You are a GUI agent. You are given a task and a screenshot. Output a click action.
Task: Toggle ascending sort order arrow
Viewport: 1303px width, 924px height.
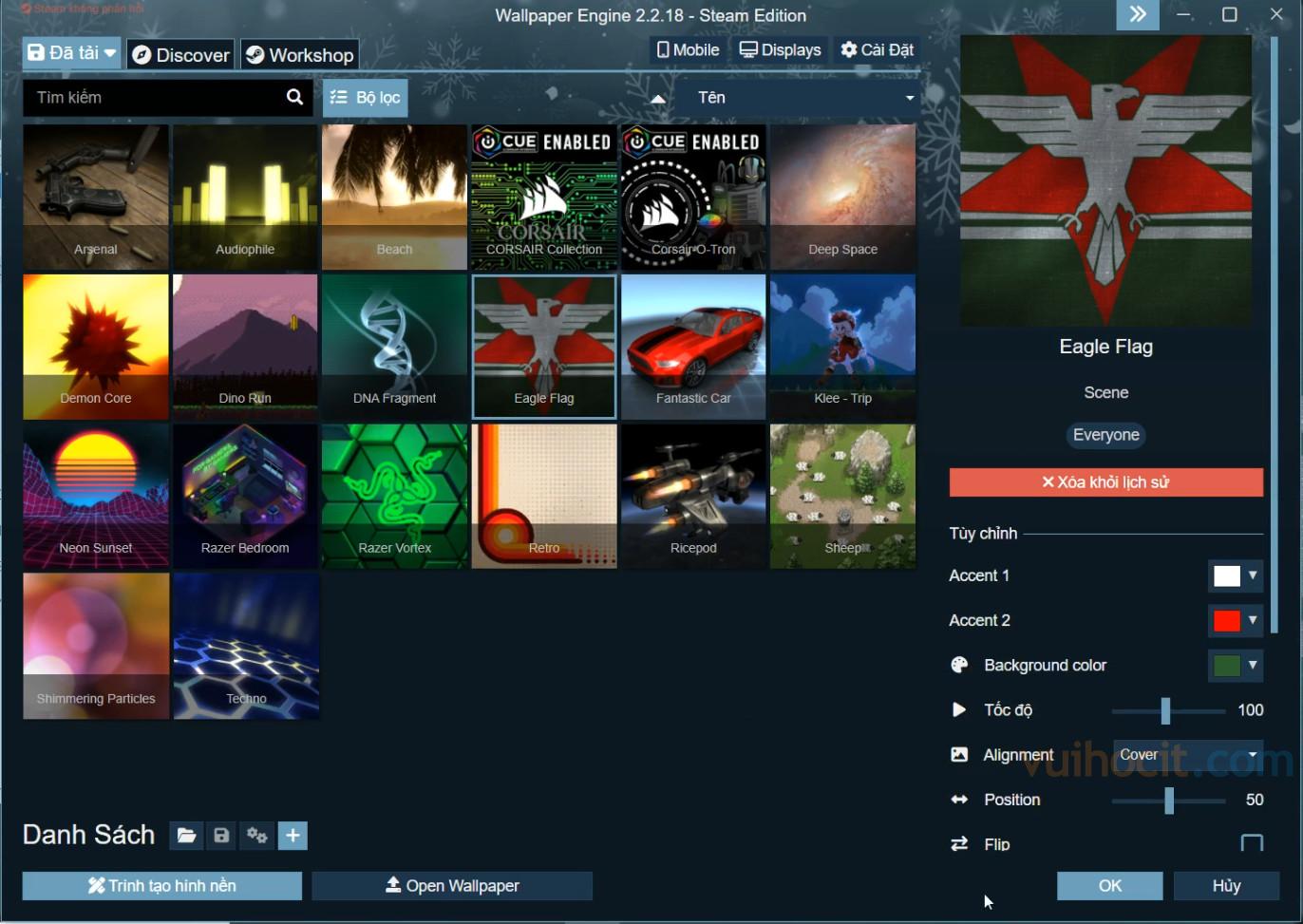tap(658, 98)
